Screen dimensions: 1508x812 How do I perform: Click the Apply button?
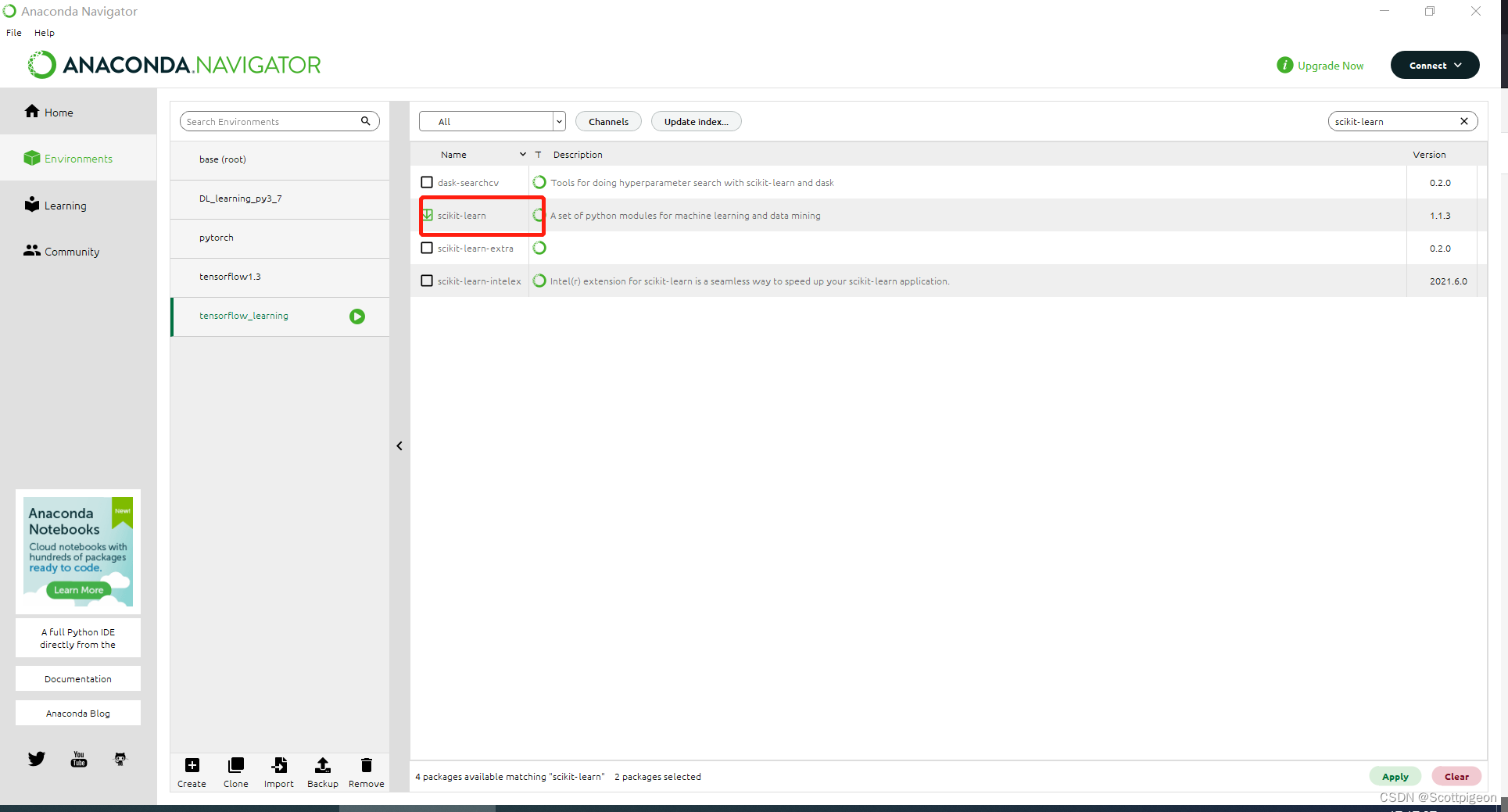[x=1395, y=776]
